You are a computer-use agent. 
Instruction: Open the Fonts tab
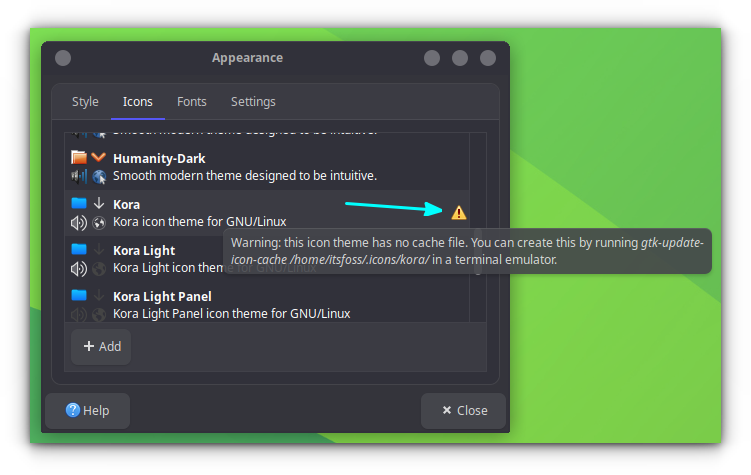192,102
